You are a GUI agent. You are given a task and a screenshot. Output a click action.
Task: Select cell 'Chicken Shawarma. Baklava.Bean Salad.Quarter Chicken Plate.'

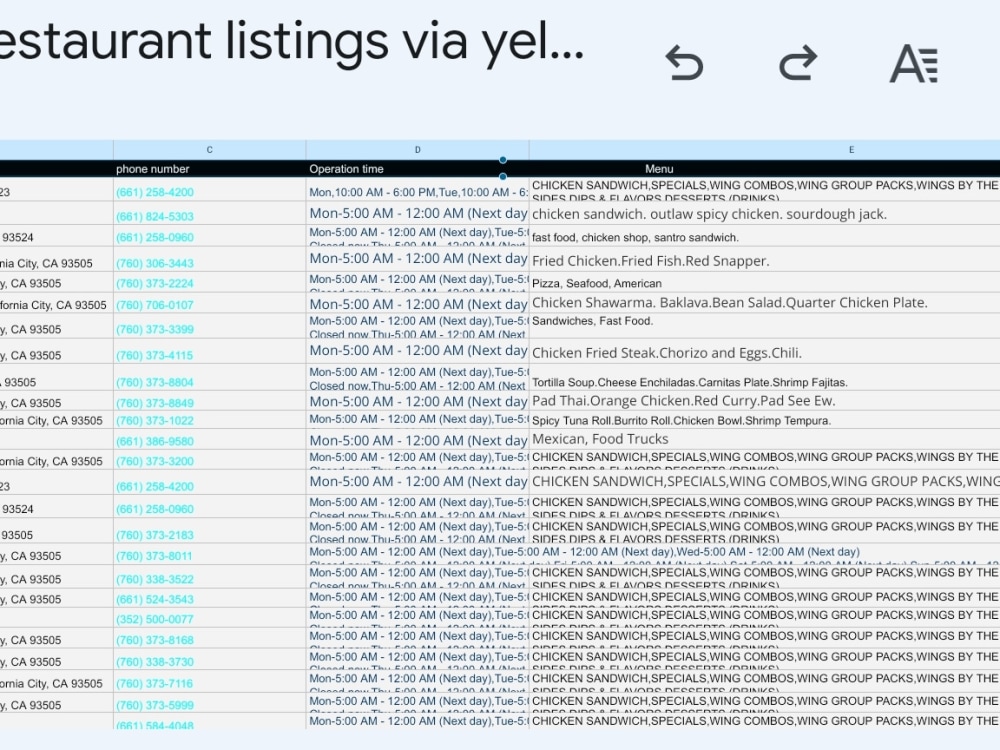point(765,303)
